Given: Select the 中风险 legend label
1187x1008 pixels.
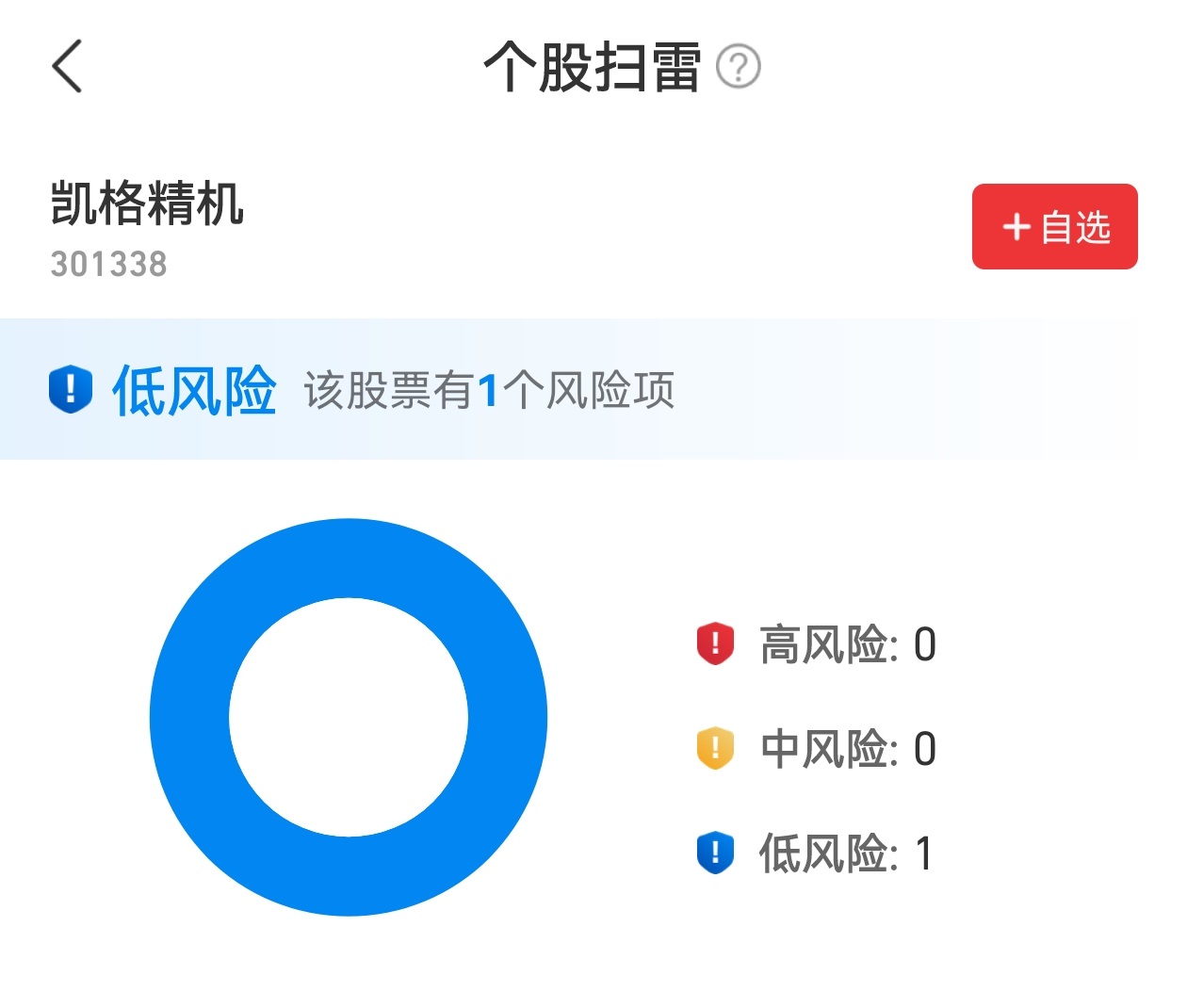Looking at the screenshot, I should [x=823, y=750].
